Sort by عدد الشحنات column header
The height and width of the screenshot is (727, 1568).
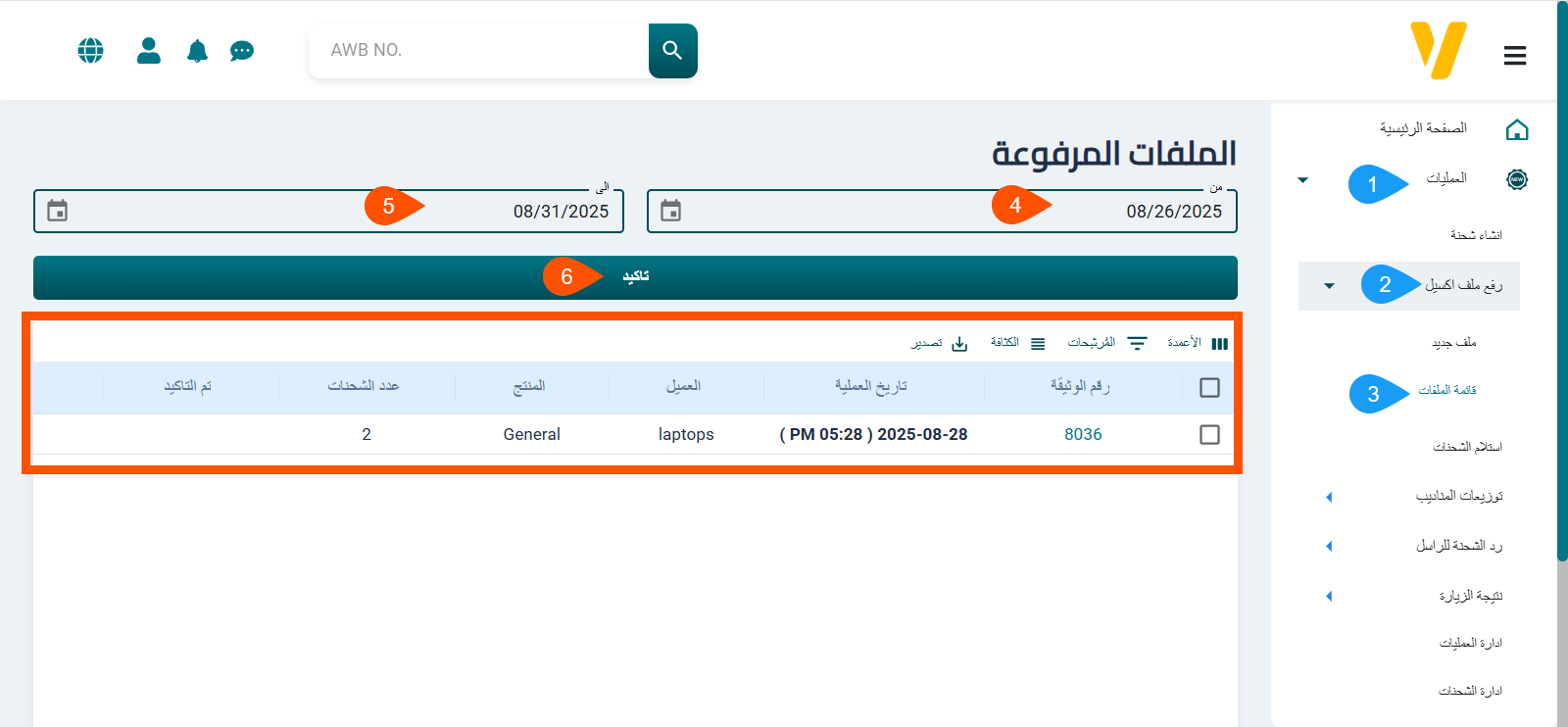364,386
